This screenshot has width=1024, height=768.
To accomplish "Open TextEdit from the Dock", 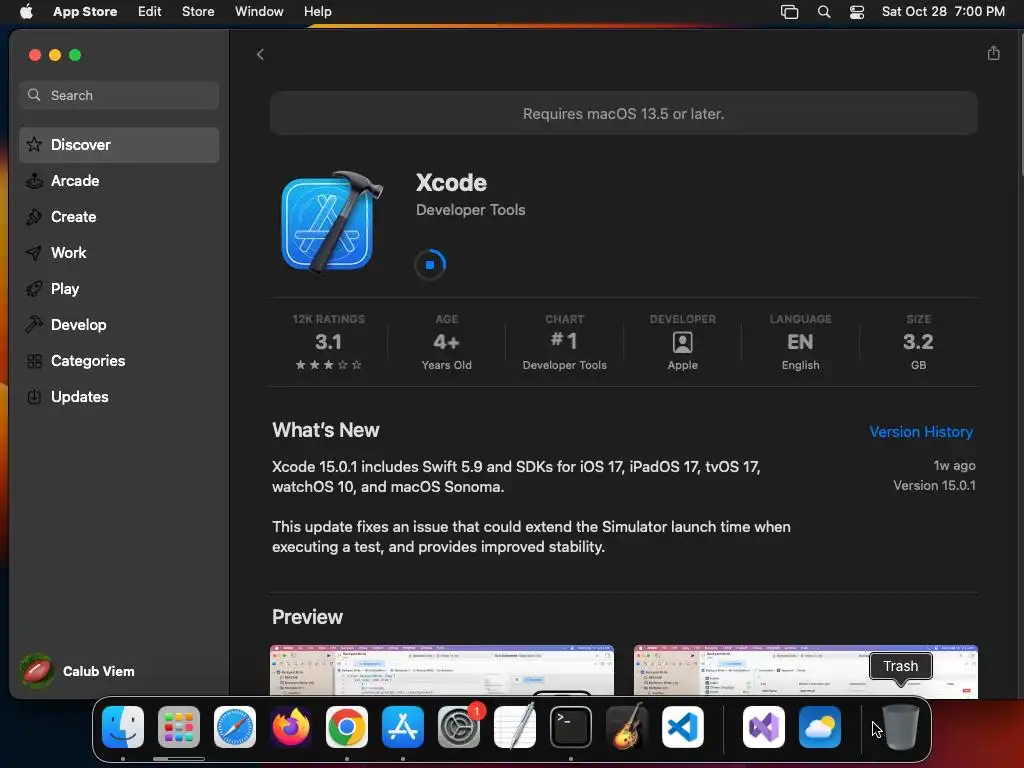I will pos(515,727).
